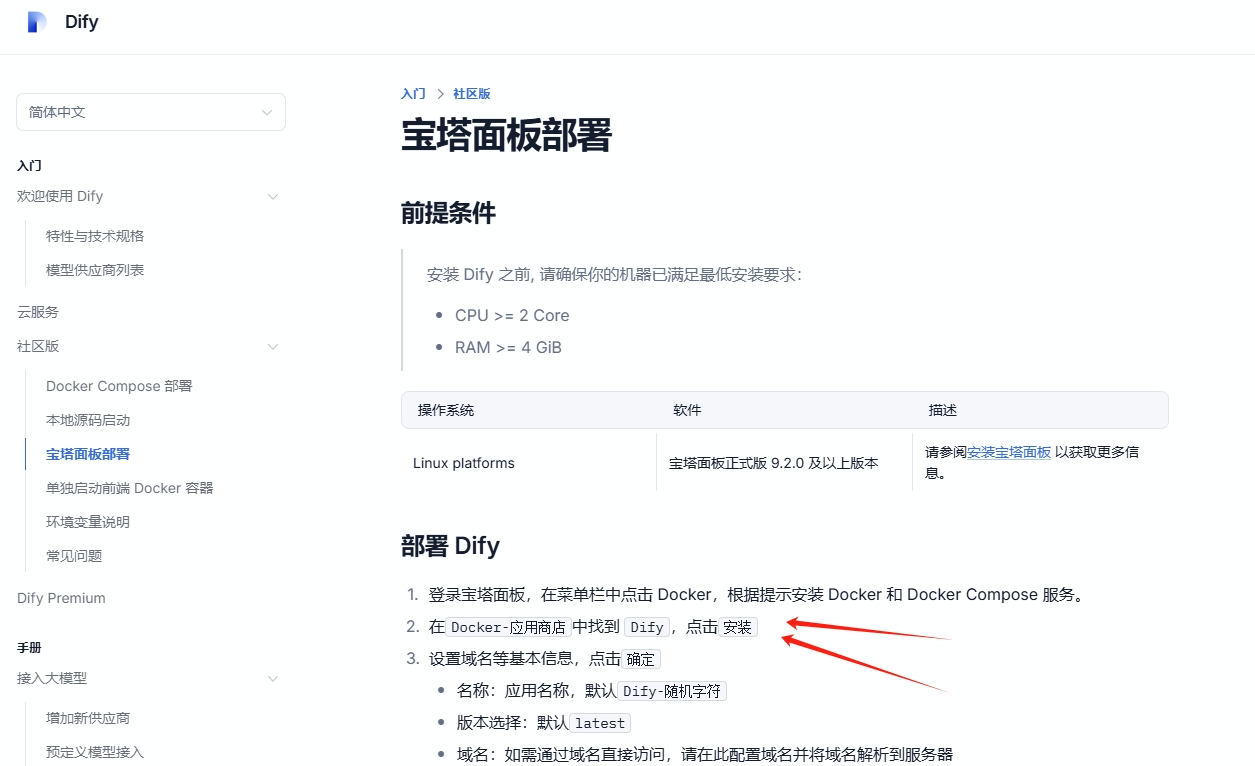1255x766 pixels.
Task: Collapse the 欢迎使用 Dify section chevron
Action: point(272,197)
